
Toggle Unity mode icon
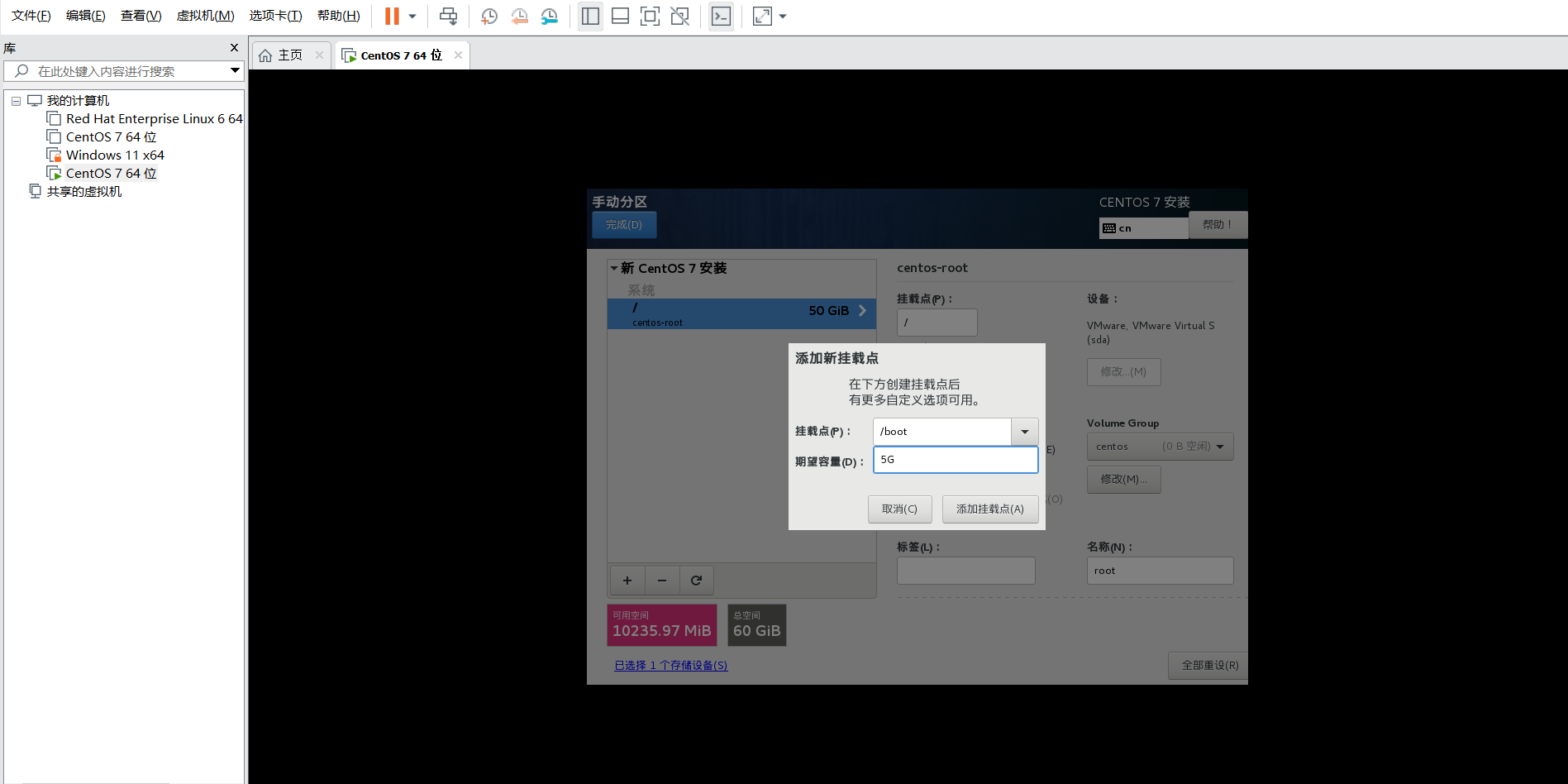679,16
